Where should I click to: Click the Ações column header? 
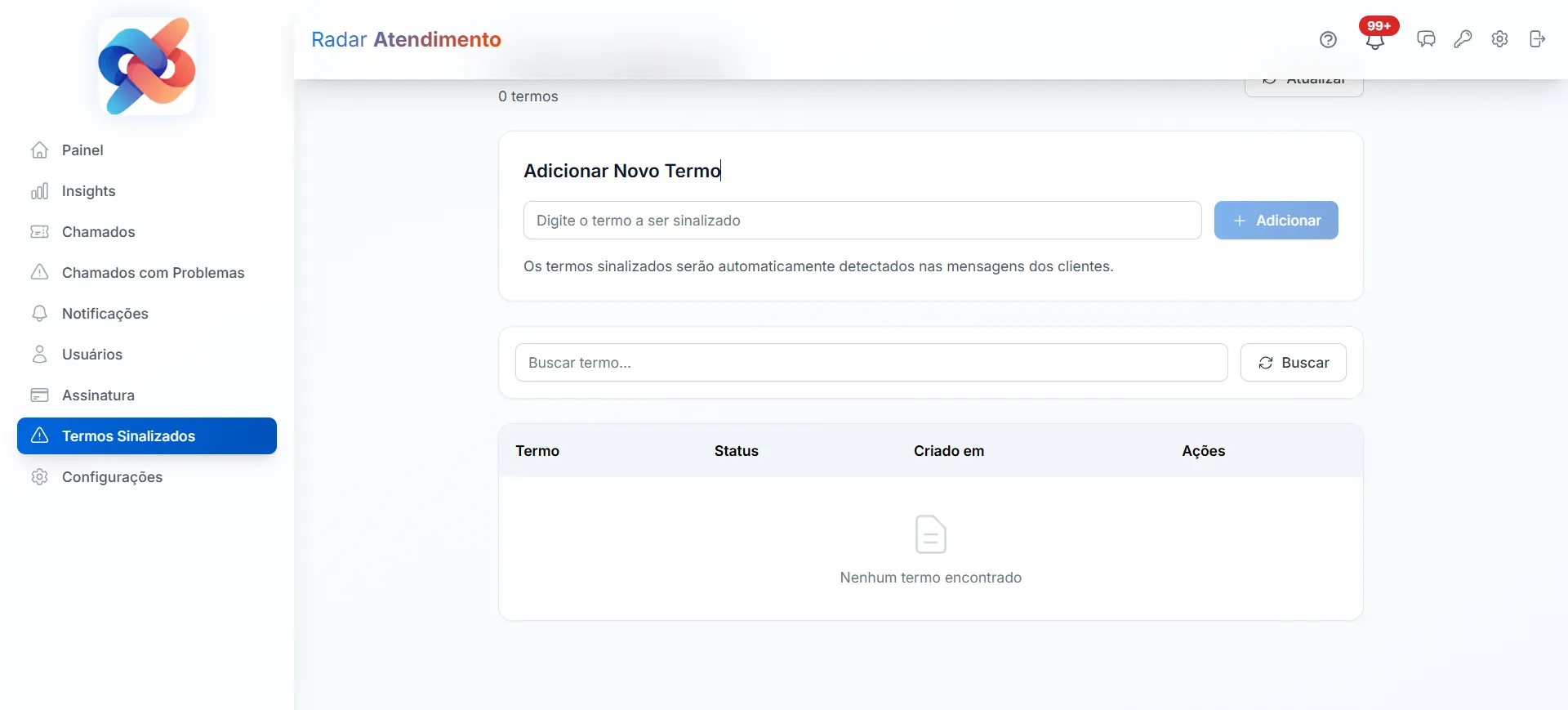[x=1204, y=451]
